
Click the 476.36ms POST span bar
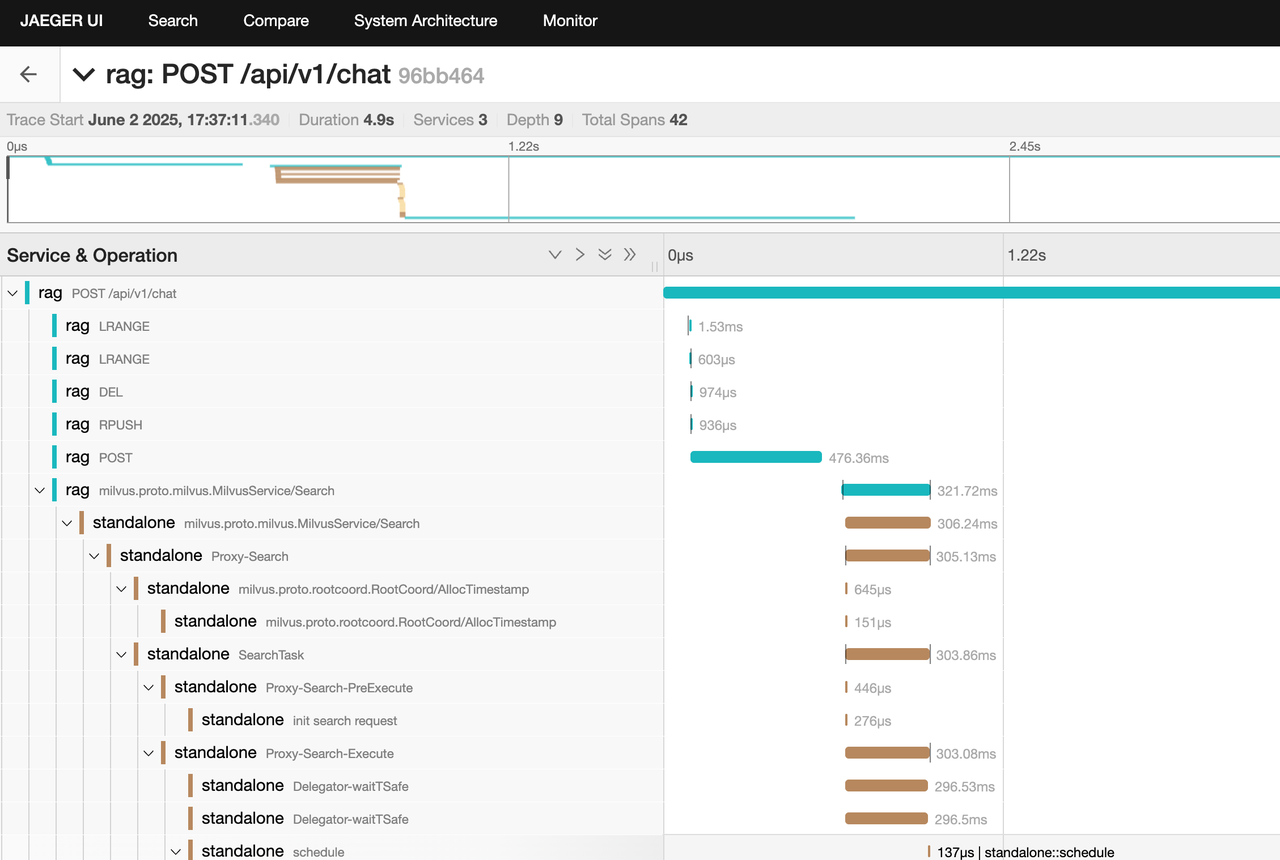coord(756,457)
